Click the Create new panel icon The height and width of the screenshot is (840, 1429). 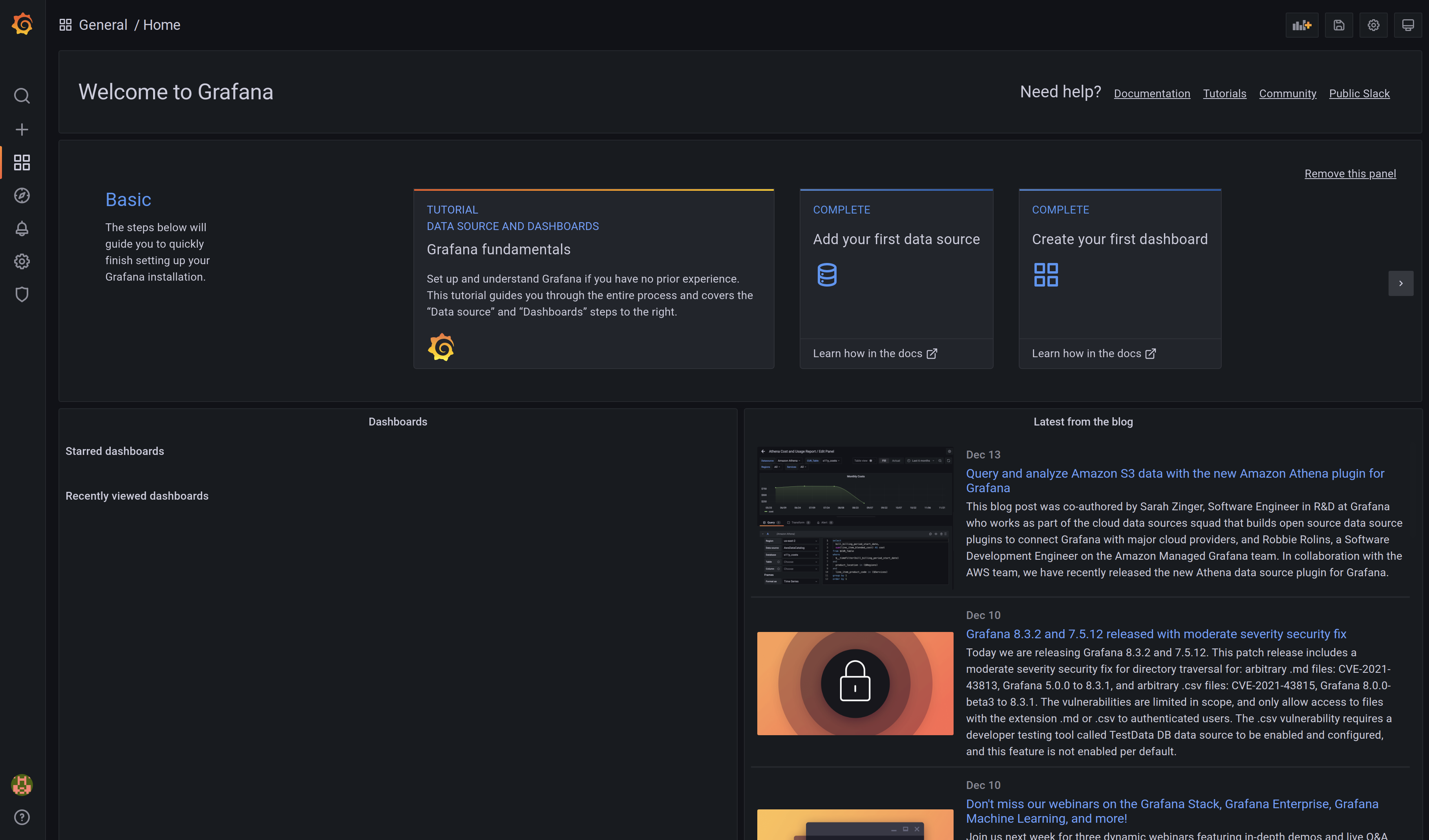[1303, 24]
